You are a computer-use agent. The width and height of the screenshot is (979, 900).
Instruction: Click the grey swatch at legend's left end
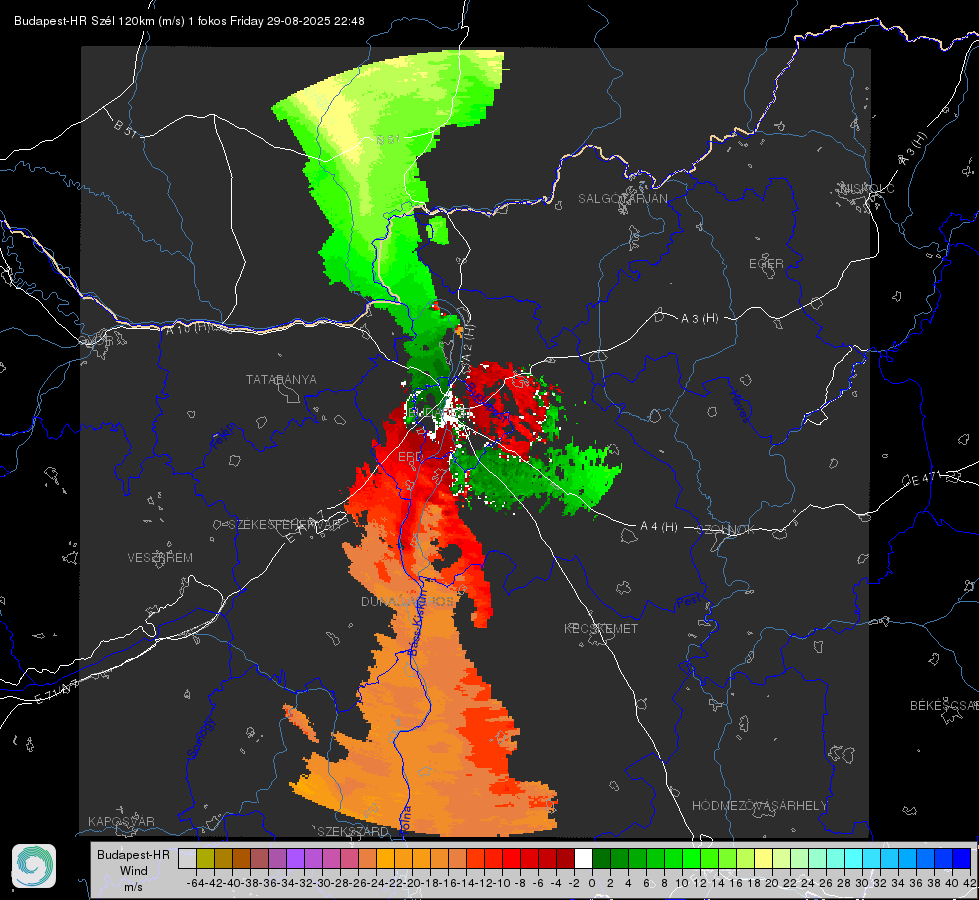coord(187,859)
